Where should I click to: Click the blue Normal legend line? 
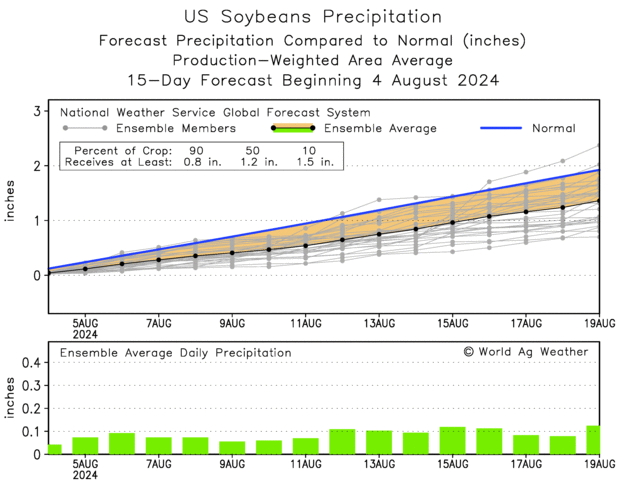coord(501,128)
